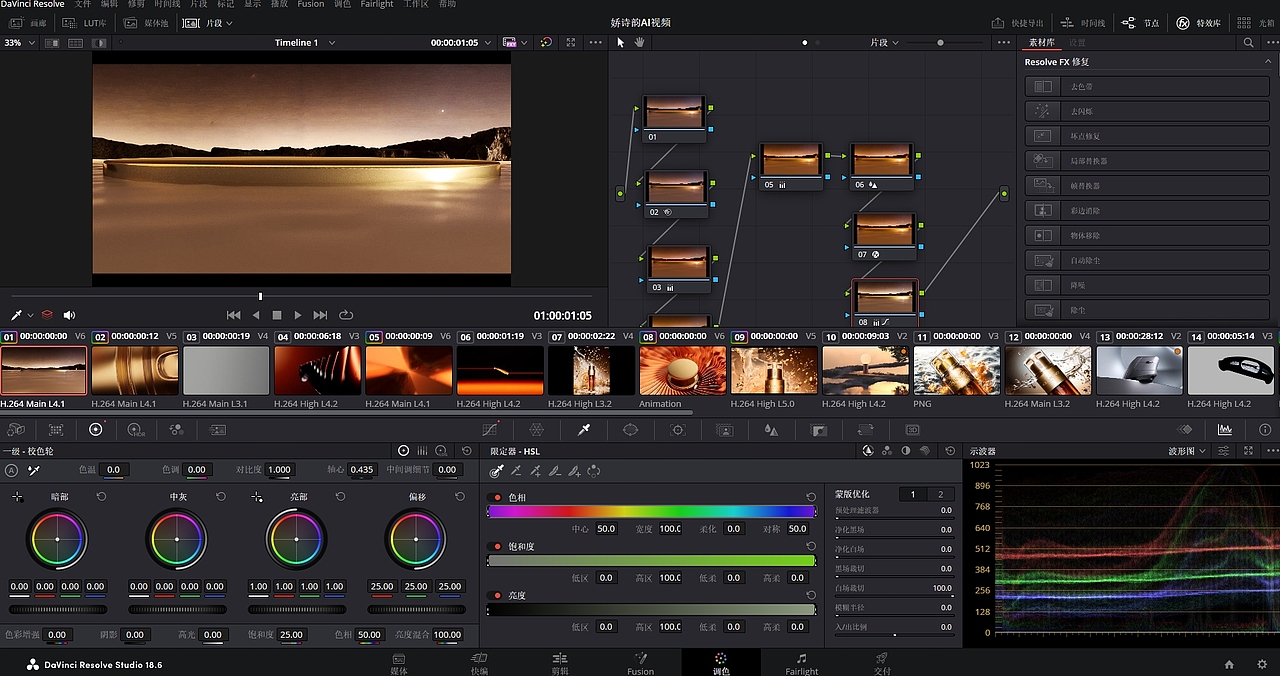Open node editor 片段 mode dropdown

coord(884,43)
